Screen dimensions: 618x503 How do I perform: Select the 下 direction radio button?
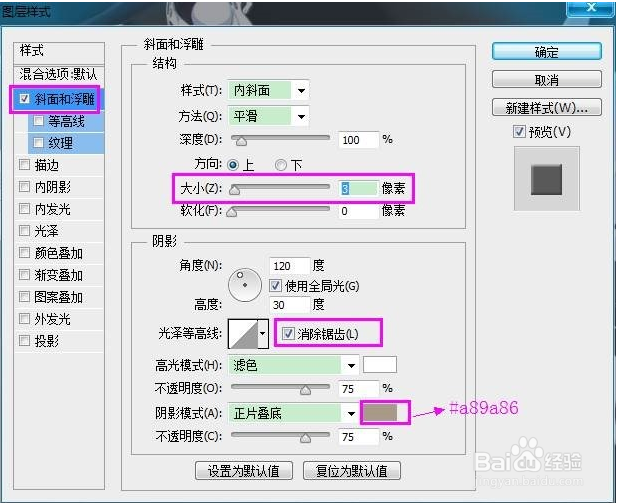click(281, 165)
